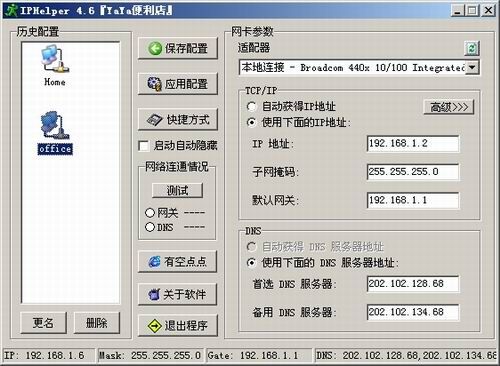The image size is (500, 366).
Task: Click status bar IP: 192.168.1.6
Action: point(49,356)
